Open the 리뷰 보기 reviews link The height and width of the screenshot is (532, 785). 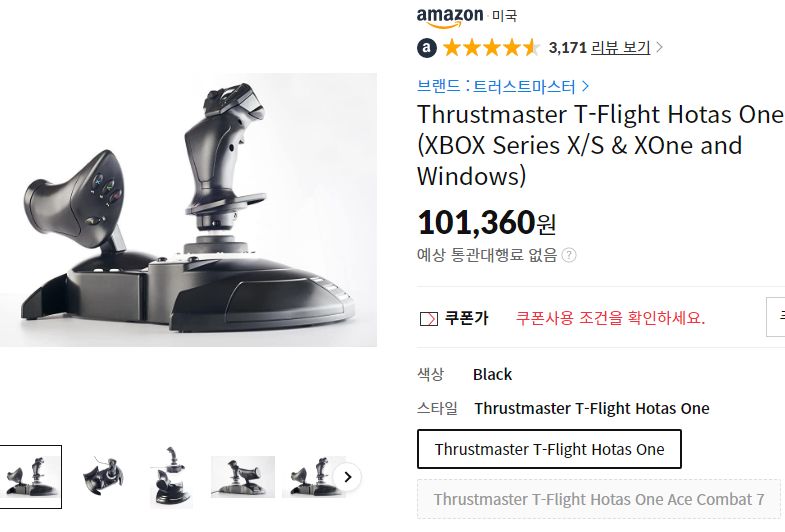click(620, 48)
